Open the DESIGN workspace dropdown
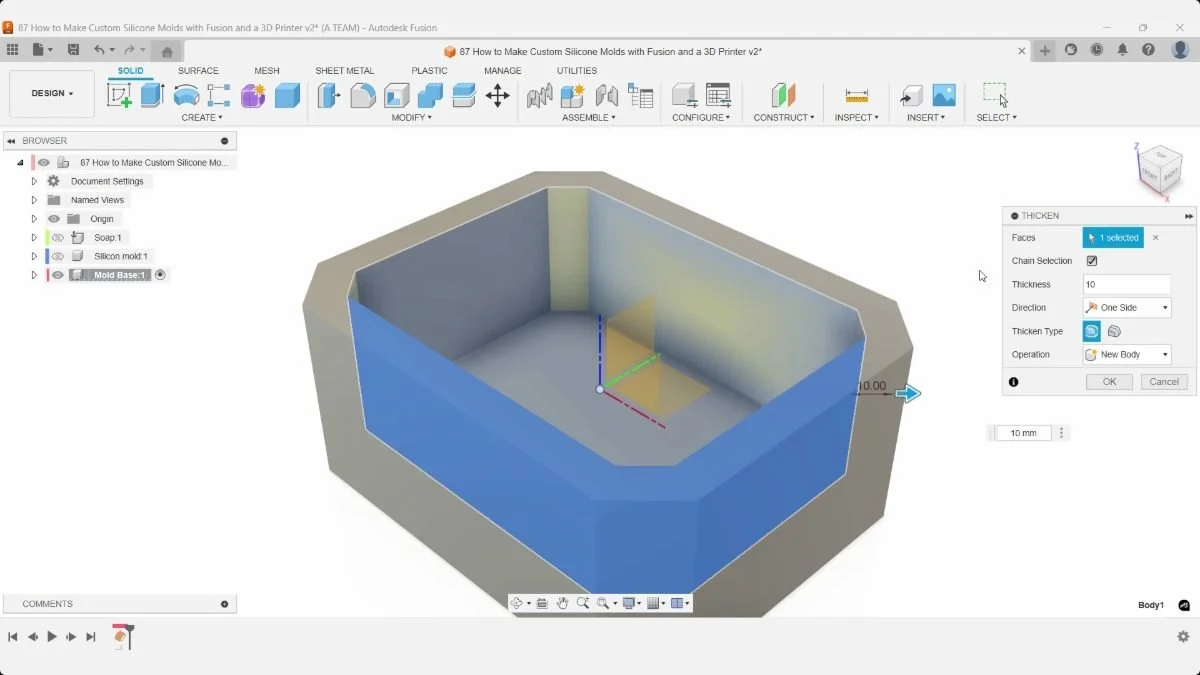Viewport: 1200px width, 675px height. pos(52,94)
